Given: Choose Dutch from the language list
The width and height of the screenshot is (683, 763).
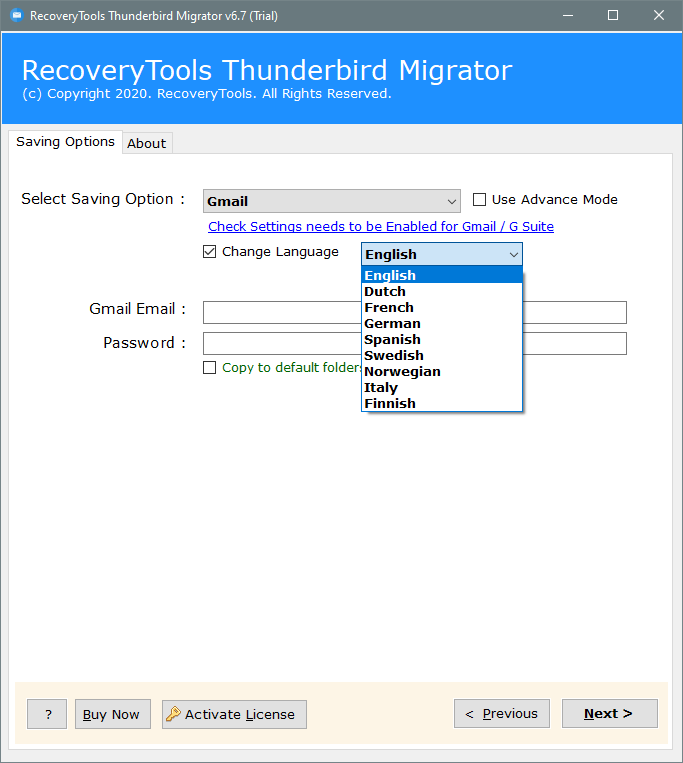Looking at the screenshot, I should tap(442, 291).
